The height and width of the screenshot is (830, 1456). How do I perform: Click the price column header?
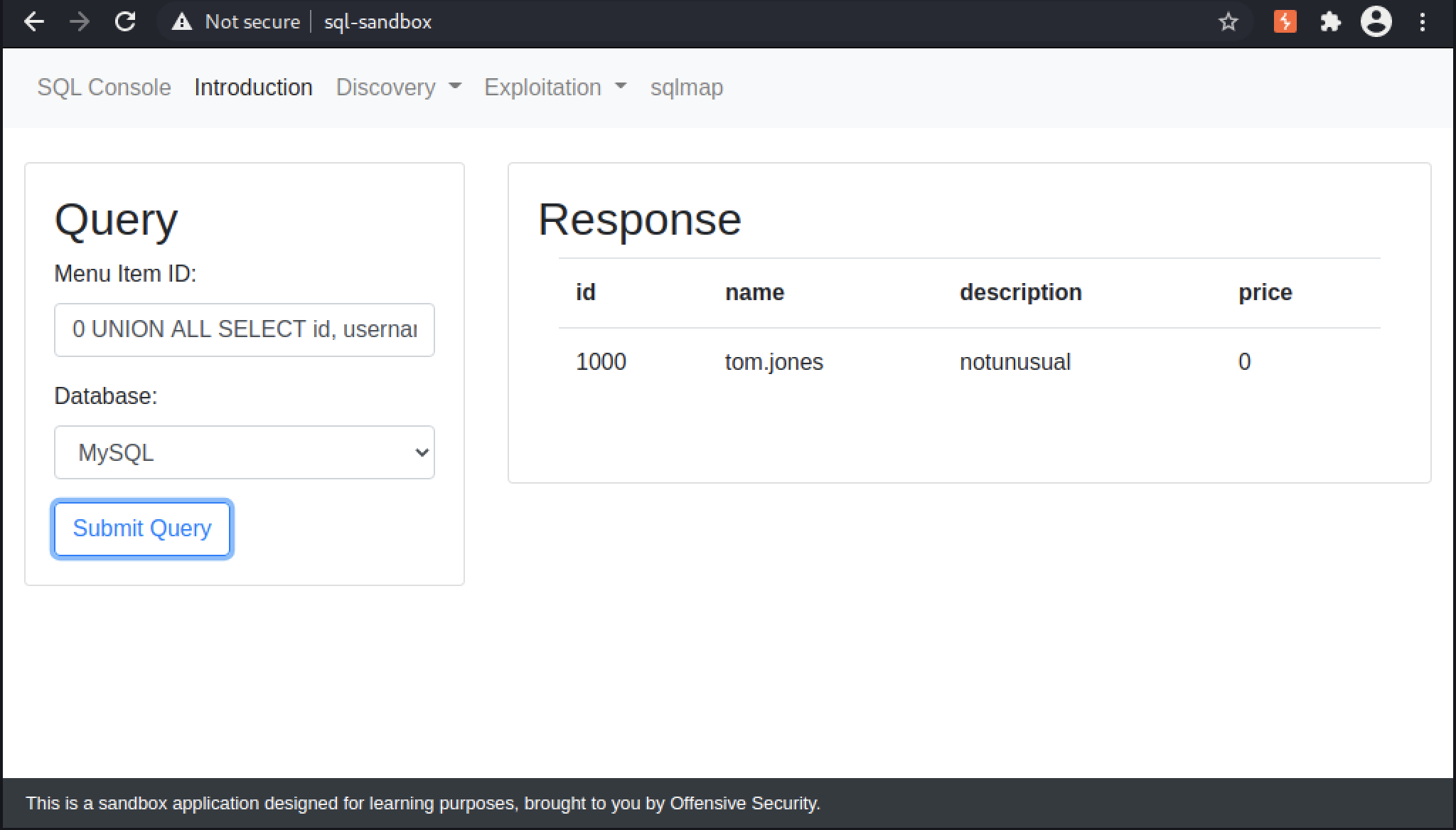click(1265, 292)
